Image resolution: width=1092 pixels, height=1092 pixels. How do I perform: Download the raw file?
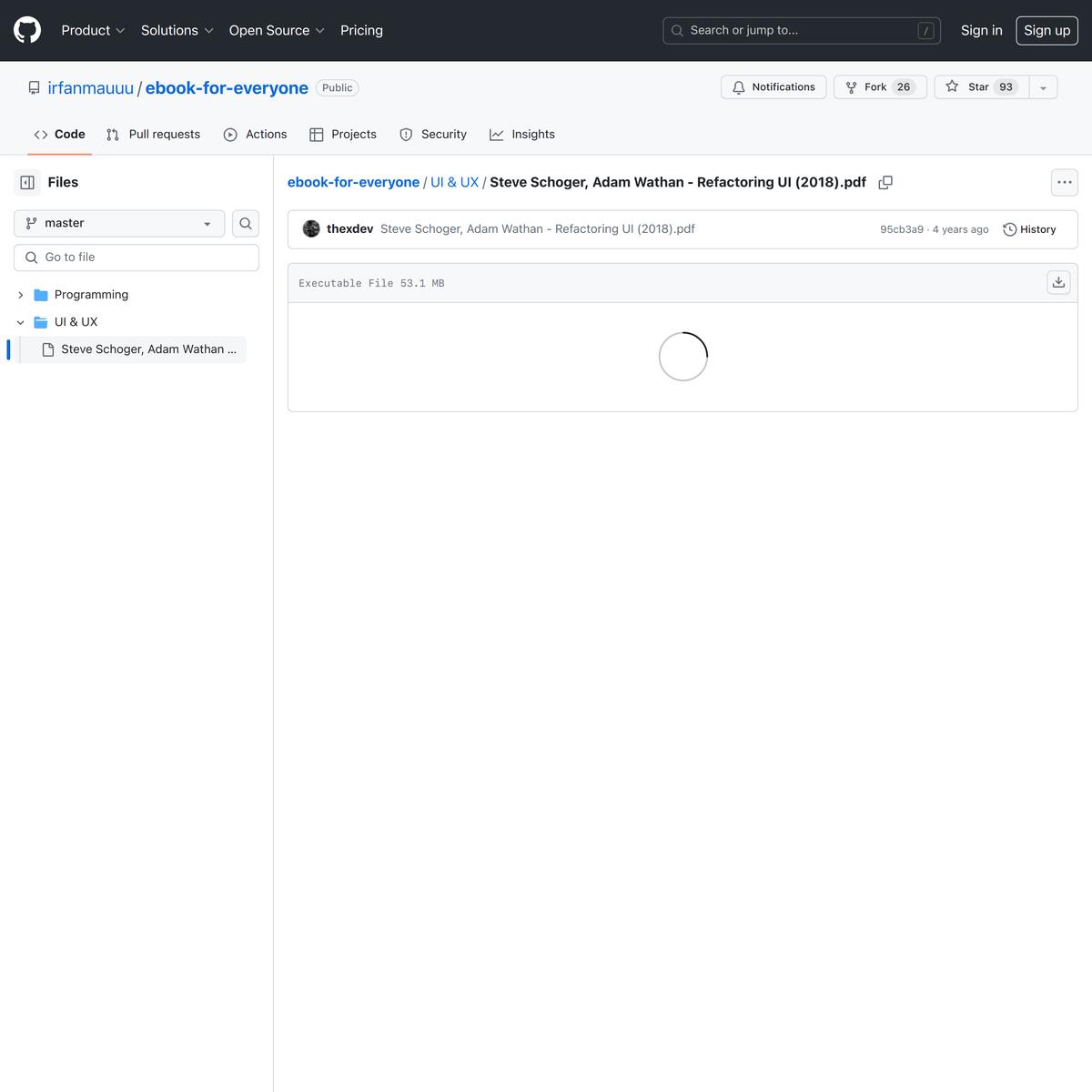point(1058,283)
